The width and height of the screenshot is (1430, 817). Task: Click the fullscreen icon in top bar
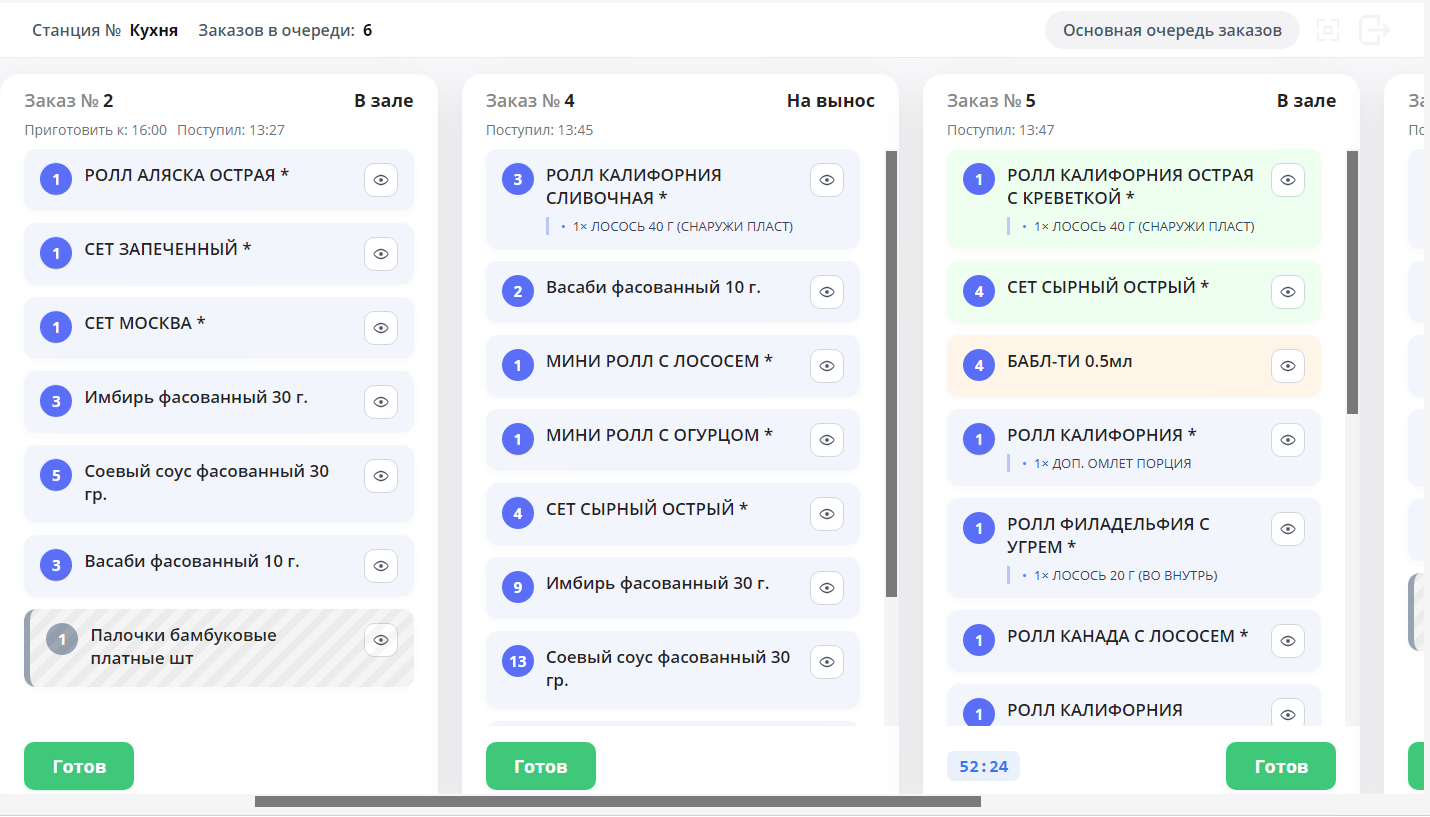tap(1327, 30)
